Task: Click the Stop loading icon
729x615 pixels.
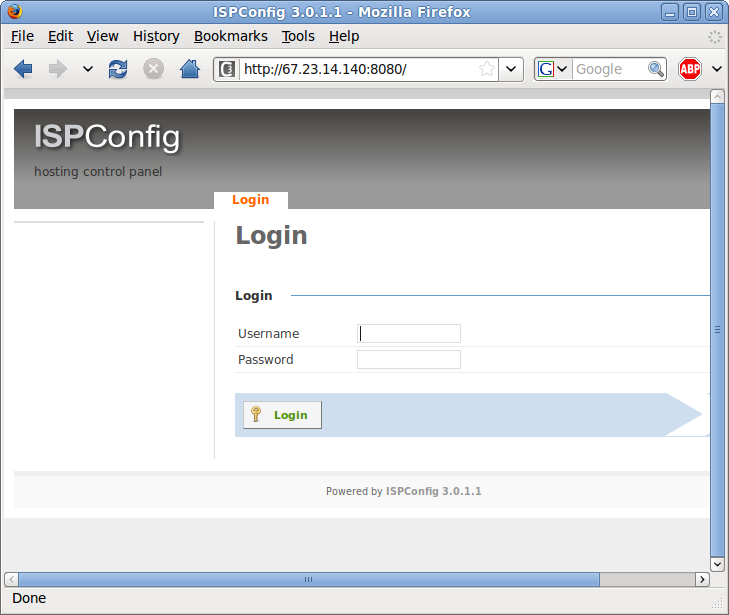Action: pos(153,69)
